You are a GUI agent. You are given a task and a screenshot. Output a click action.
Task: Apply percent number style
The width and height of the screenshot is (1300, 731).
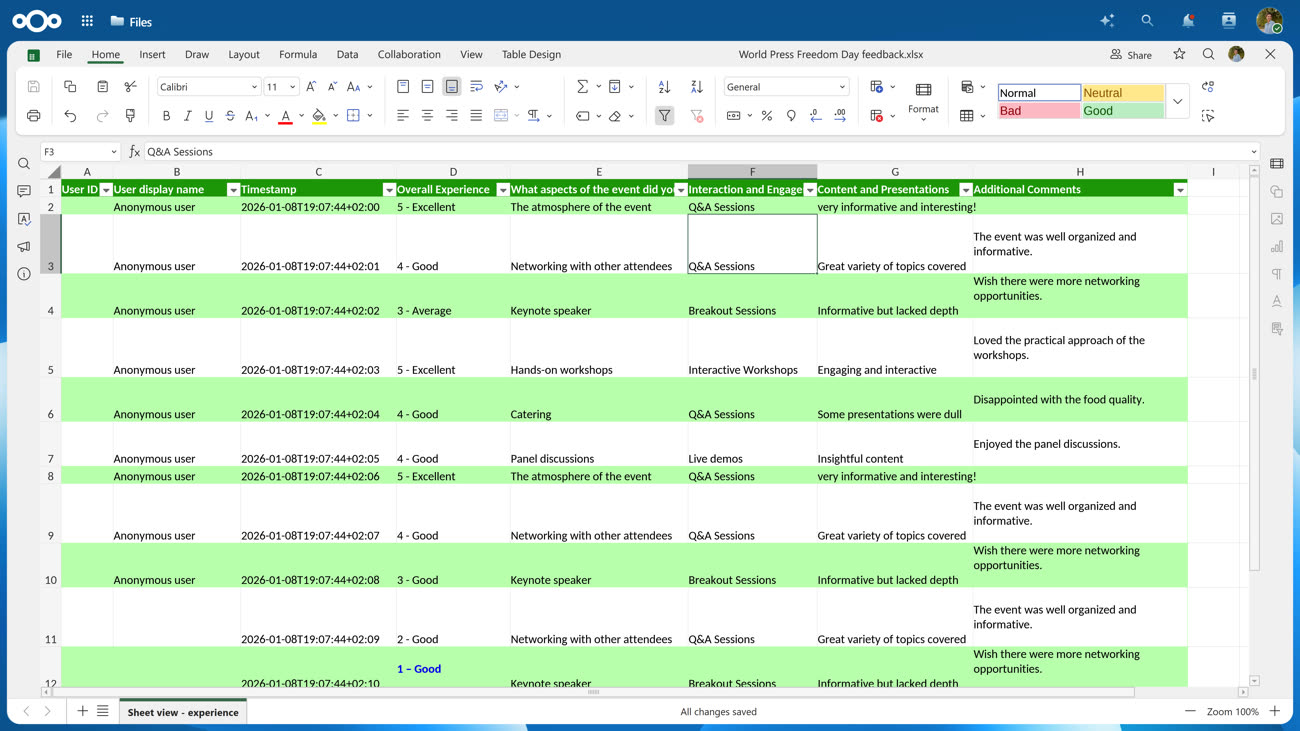[767, 116]
